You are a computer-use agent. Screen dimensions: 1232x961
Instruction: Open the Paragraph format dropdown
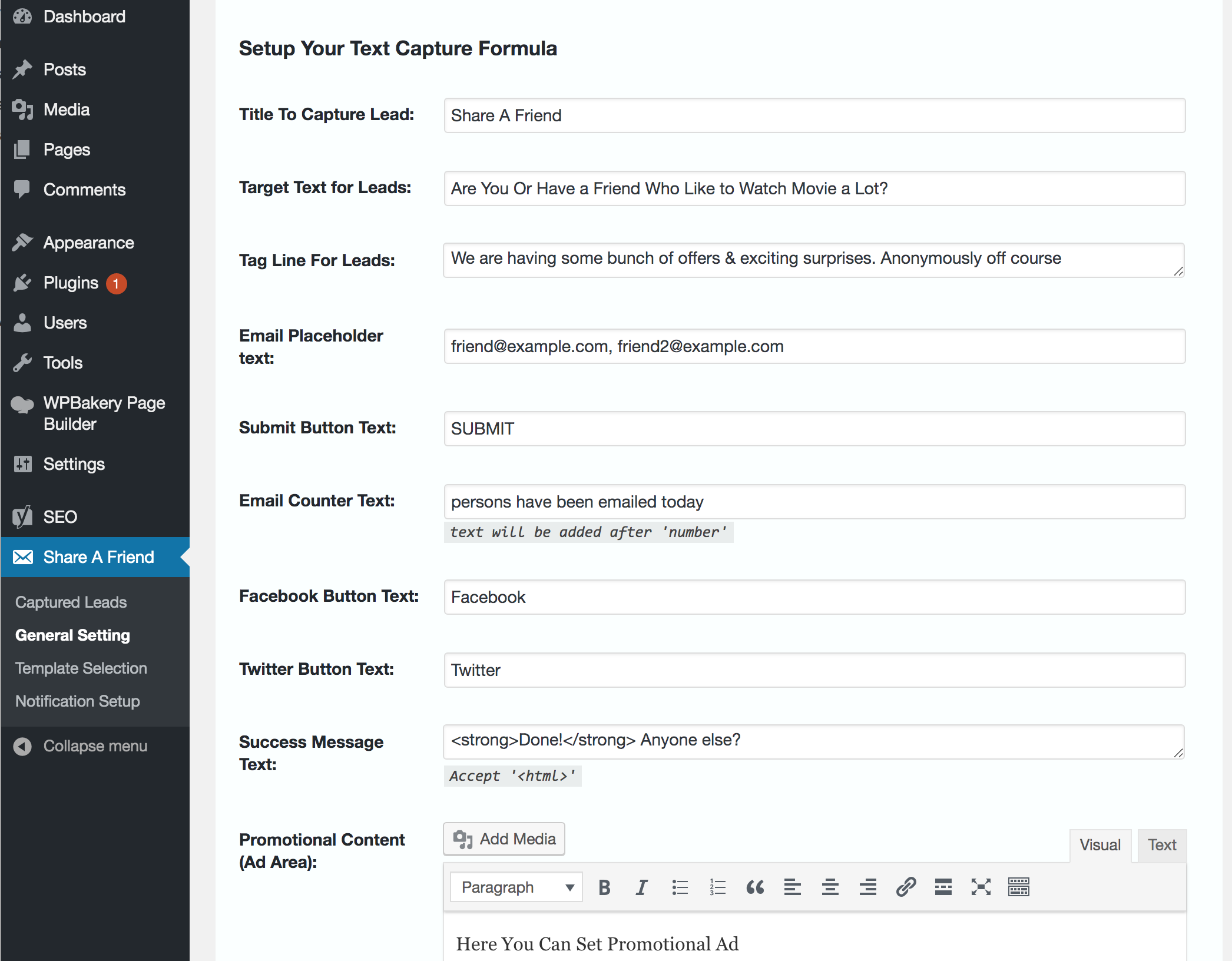[516, 887]
